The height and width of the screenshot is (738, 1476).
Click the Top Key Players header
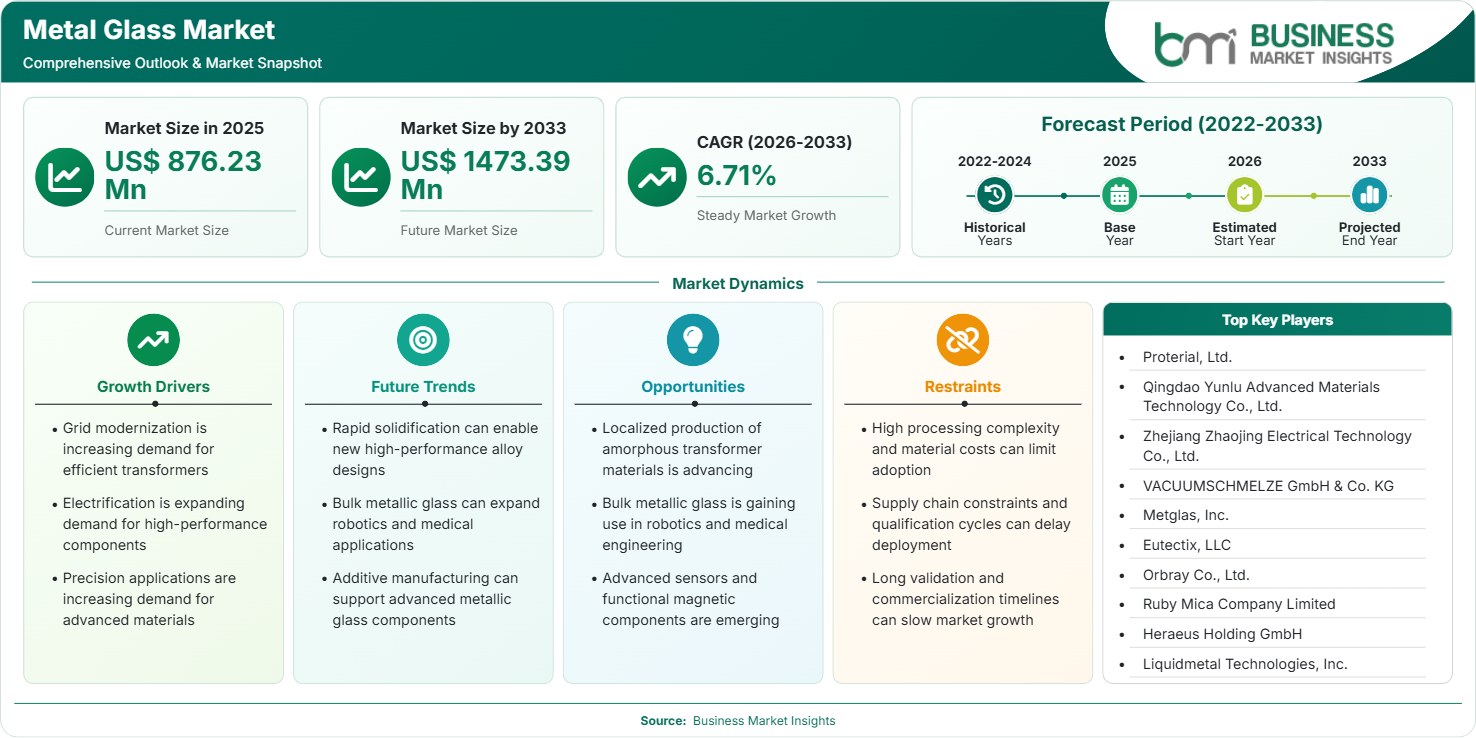[x=1277, y=320]
